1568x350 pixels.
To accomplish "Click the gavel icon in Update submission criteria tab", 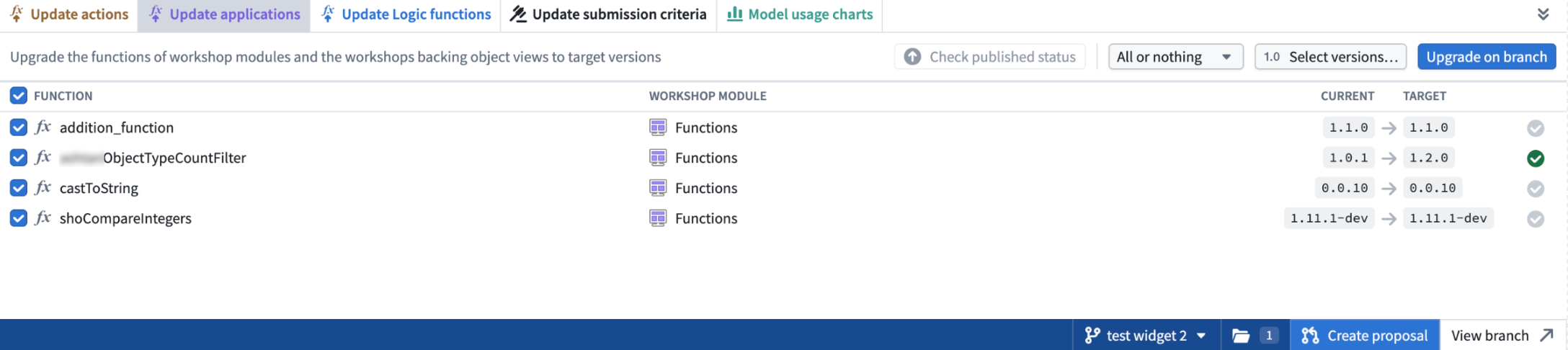I will point(518,14).
